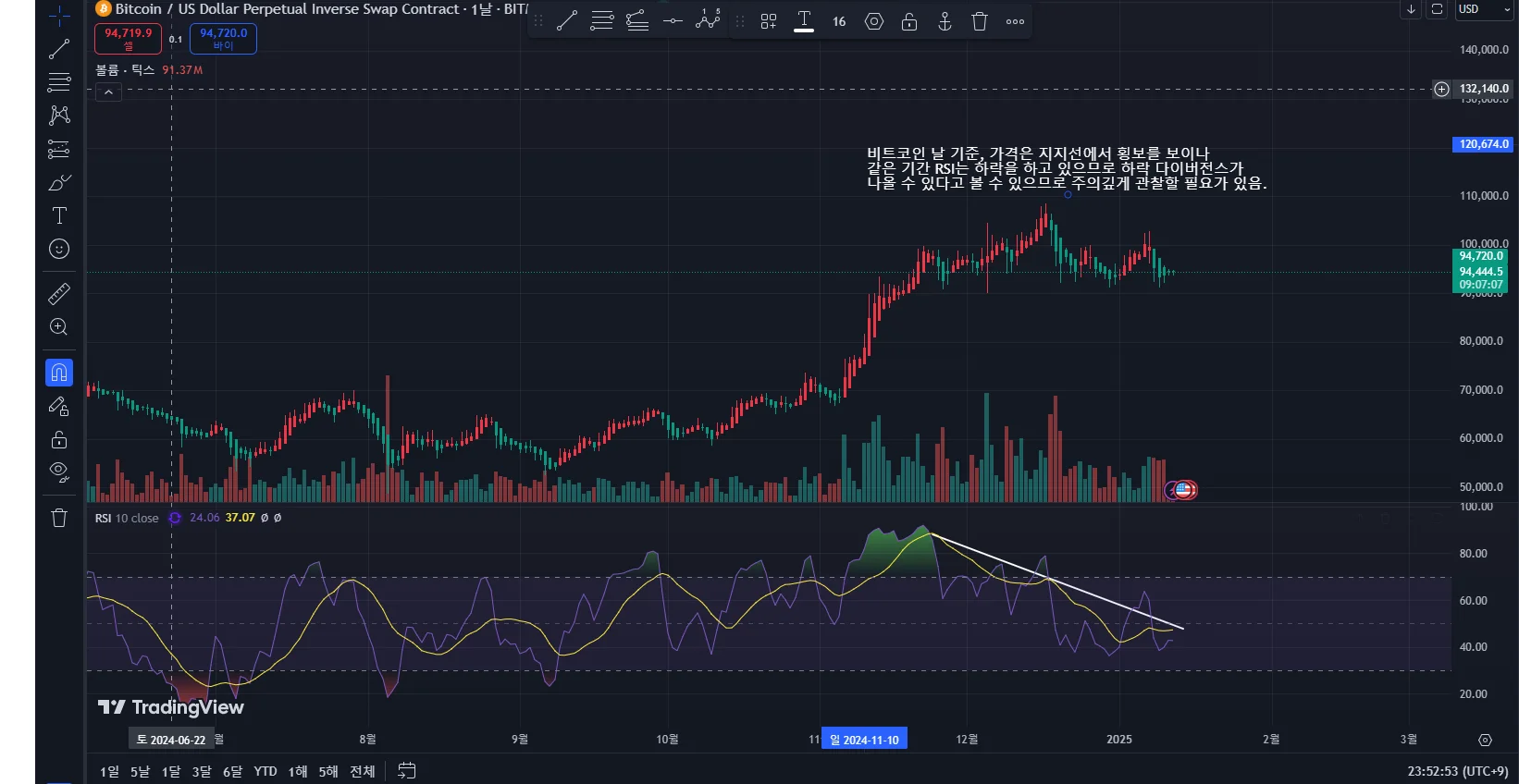The height and width of the screenshot is (784, 1519).
Task: Select the white trend line on RSI
Action: 1057,582
